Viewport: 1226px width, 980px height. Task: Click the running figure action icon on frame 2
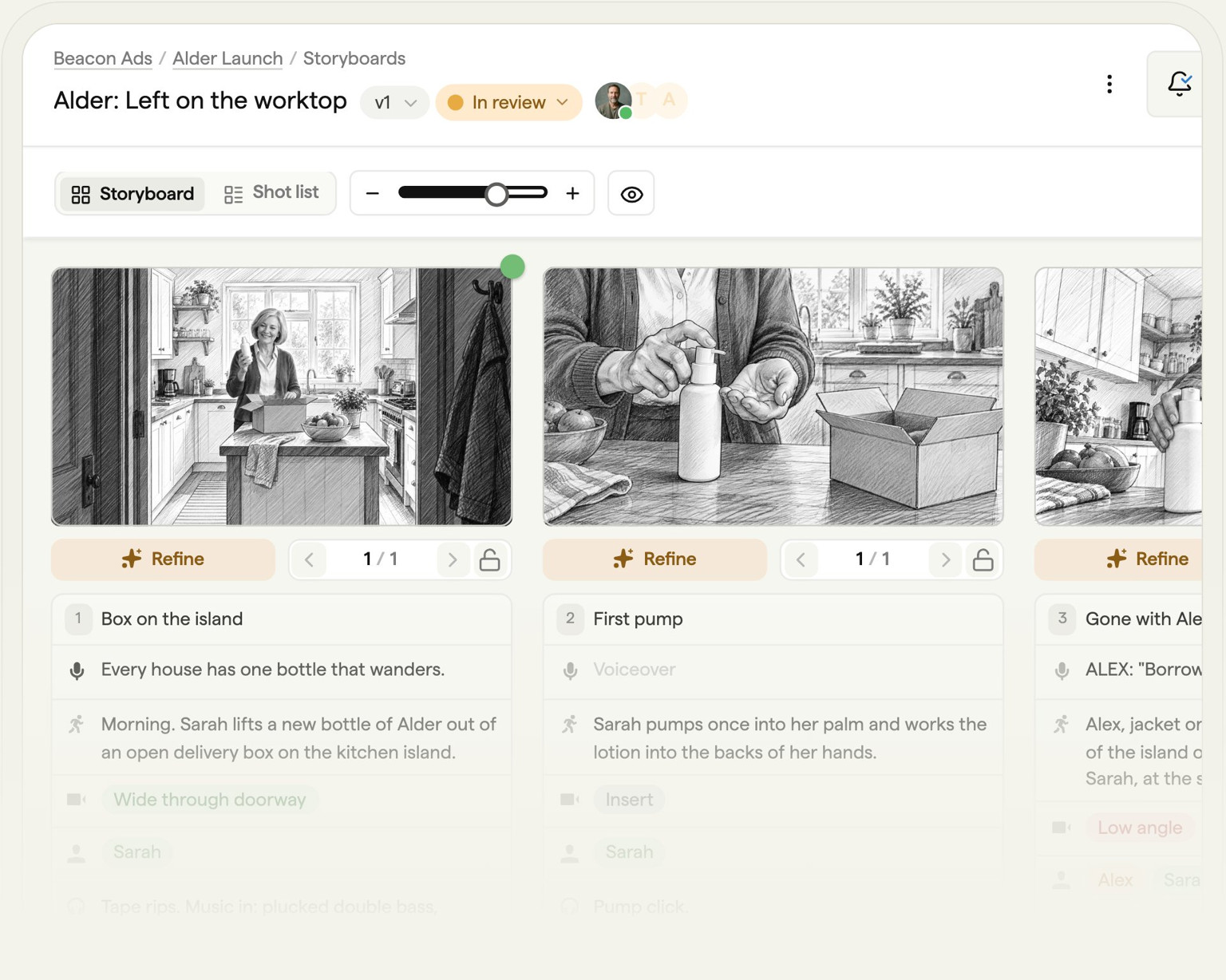coord(569,725)
